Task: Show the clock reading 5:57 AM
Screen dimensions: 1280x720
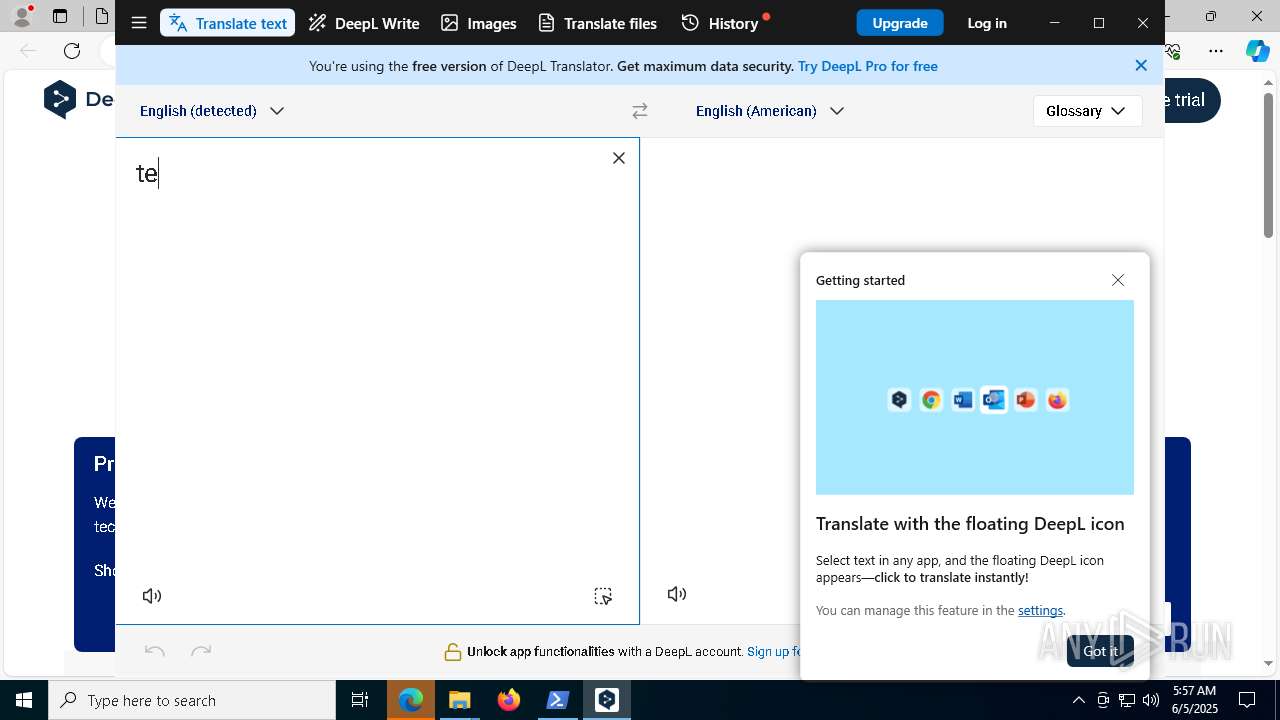Action: click(1194, 691)
